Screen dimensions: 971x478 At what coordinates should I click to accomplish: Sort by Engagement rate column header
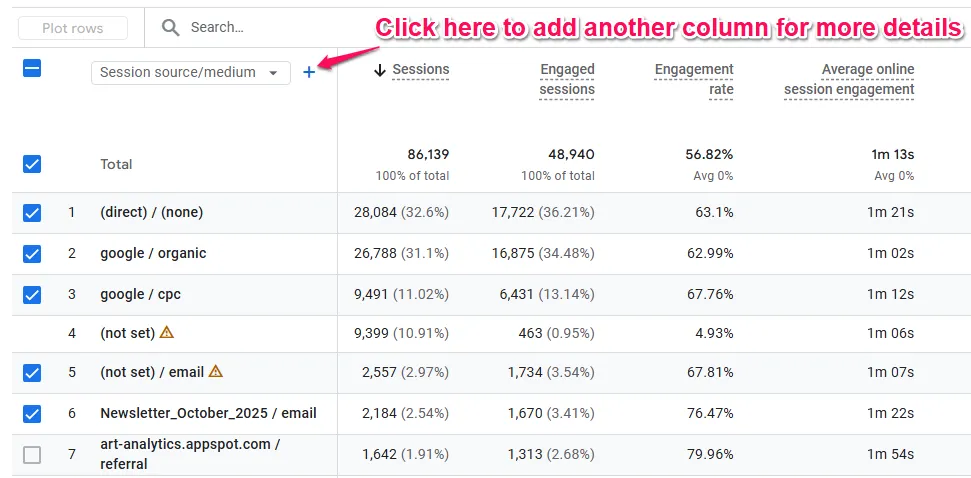click(694, 79)
